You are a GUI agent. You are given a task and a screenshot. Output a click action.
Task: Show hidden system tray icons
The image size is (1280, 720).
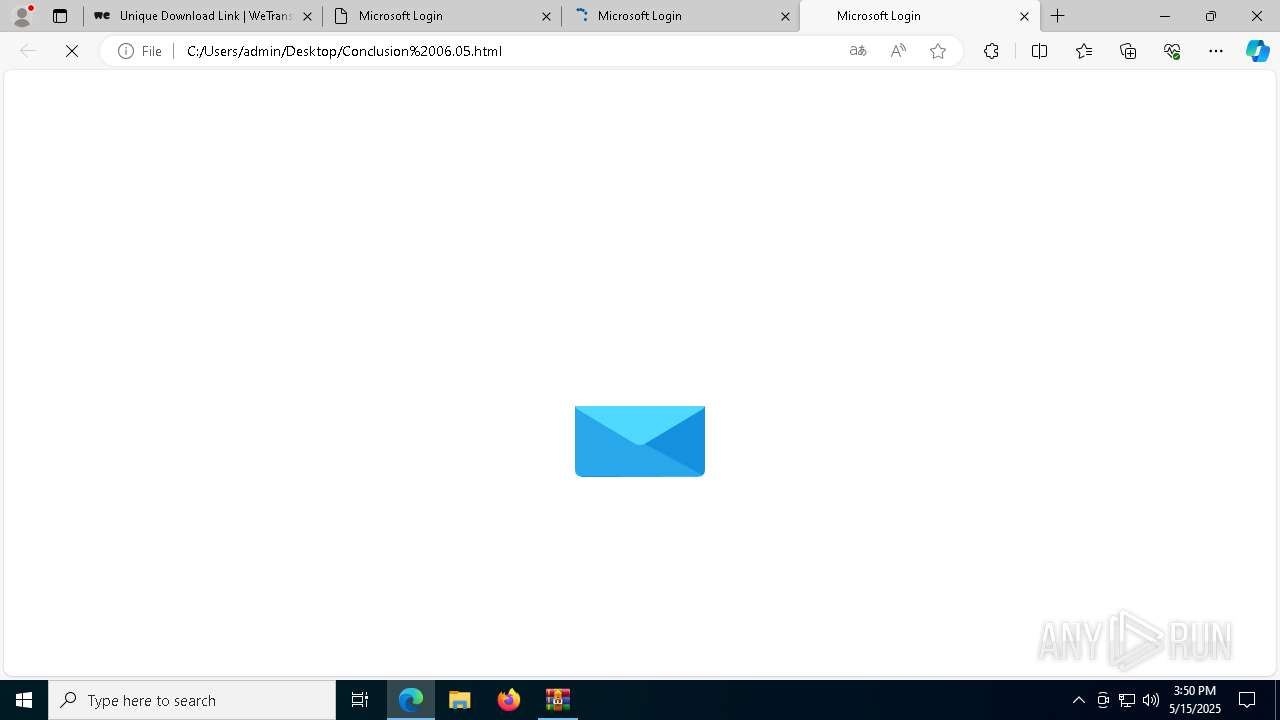pos(1078,700)
